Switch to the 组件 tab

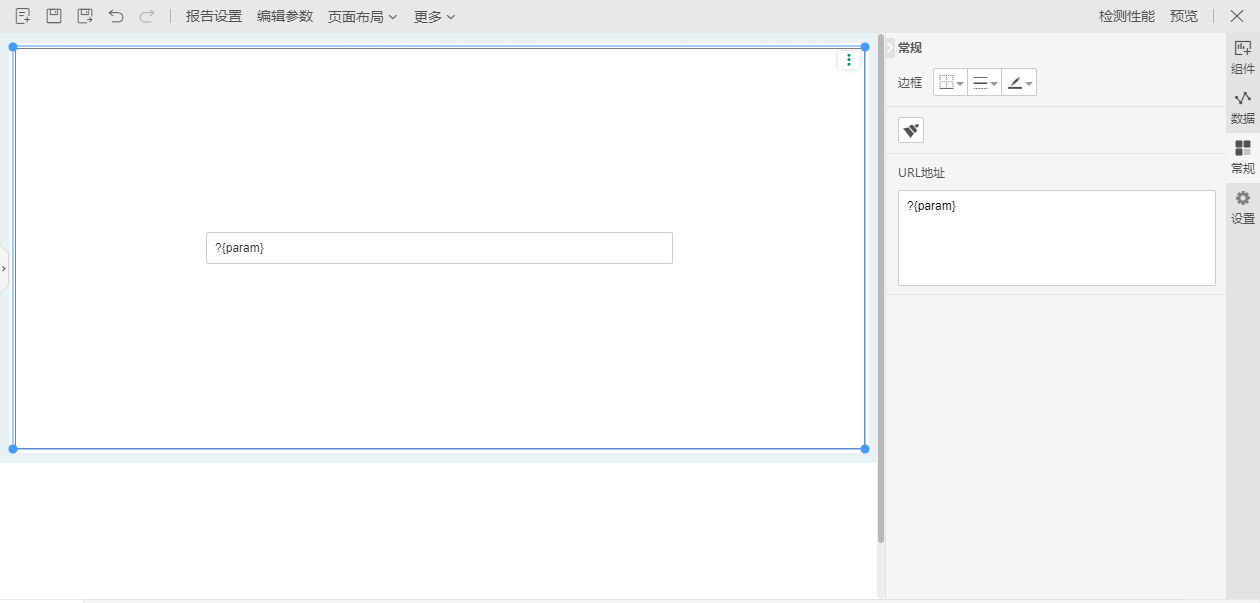1243,58
